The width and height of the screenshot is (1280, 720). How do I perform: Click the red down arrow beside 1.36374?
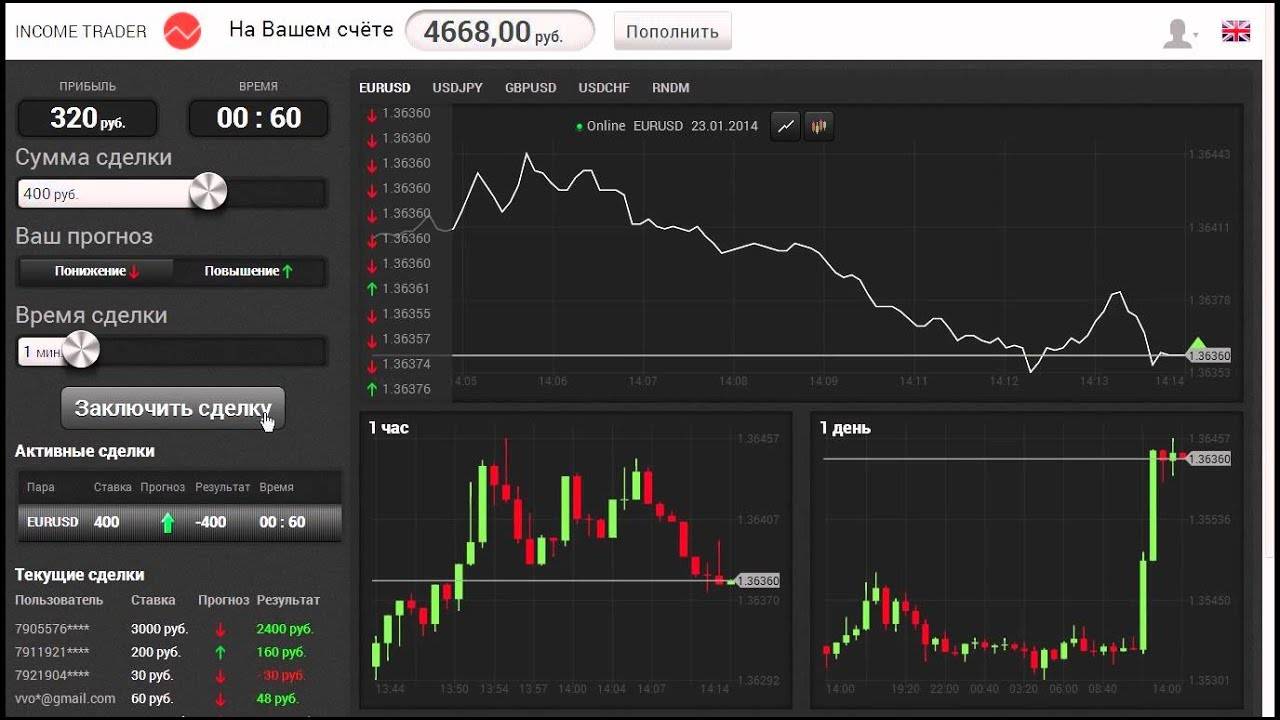pyautogui.click(x=372, y=364)
